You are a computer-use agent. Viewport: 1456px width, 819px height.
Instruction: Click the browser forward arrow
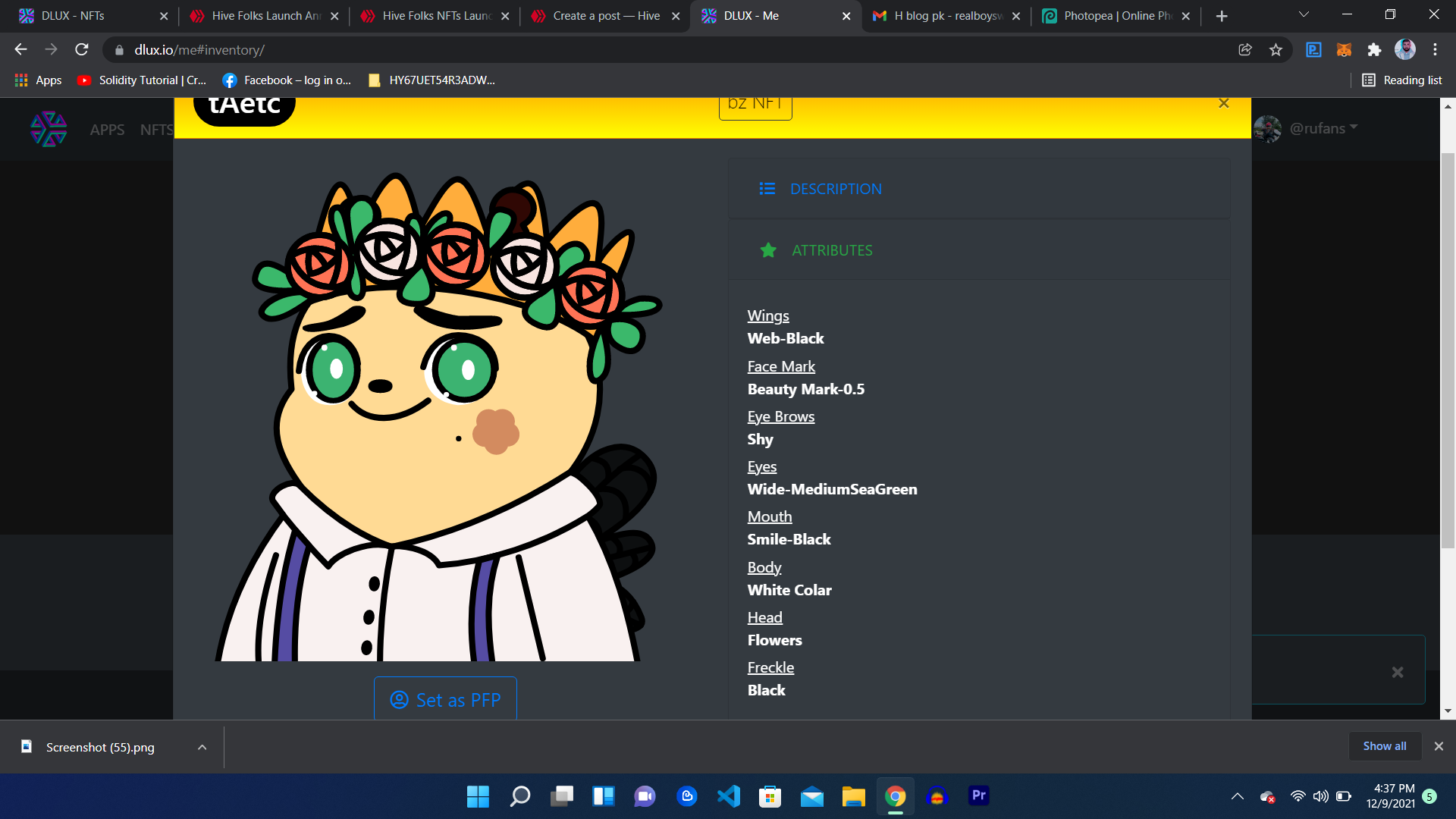(x=51, y=49)
